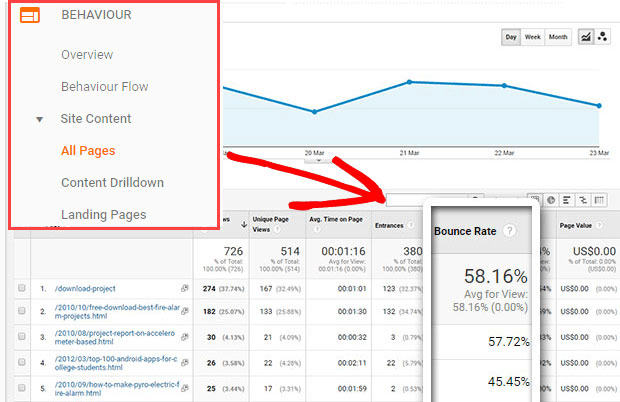Click the sort arrow on Page Views column
620x402 pixels.
coord(244,225)
